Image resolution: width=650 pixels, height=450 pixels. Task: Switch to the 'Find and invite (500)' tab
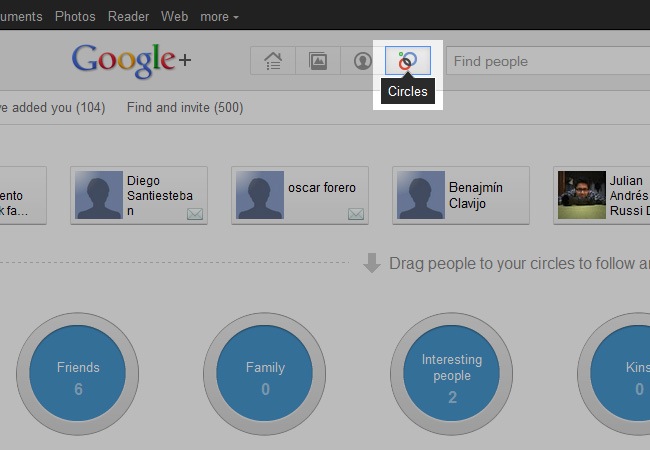pyautogui.click(x=185, y=107)
